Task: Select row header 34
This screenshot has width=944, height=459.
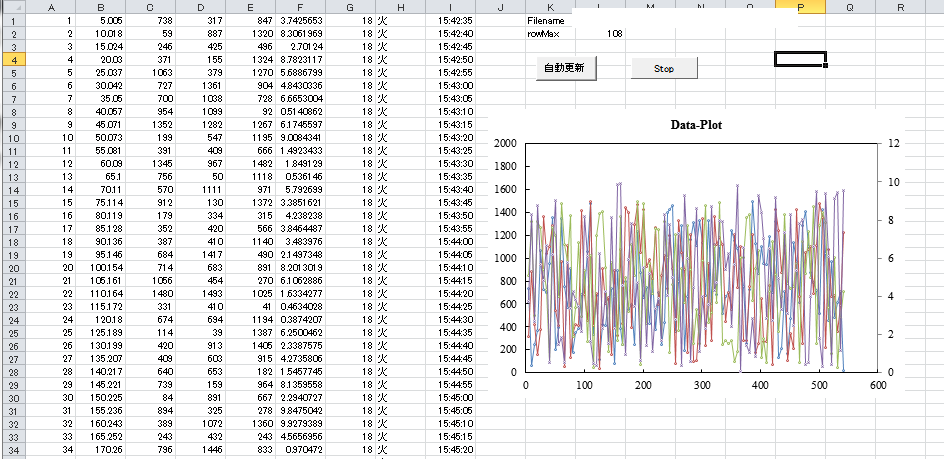Action: click(11, 450)
